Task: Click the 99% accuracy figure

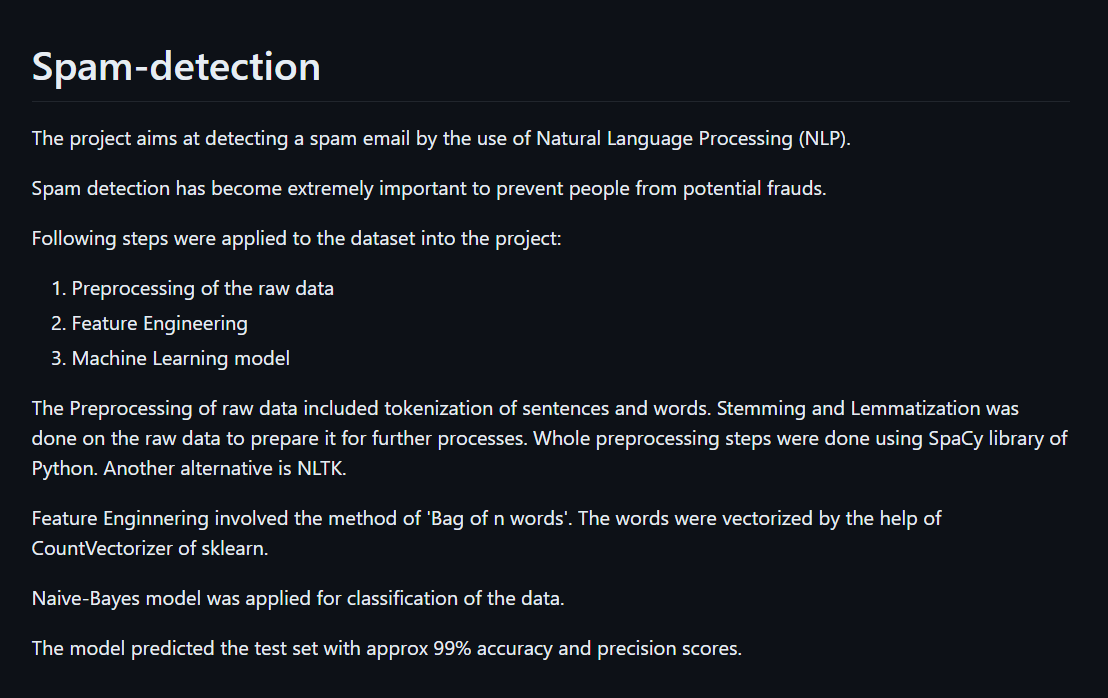Action: pyautogui.click(x=452, y=649)
